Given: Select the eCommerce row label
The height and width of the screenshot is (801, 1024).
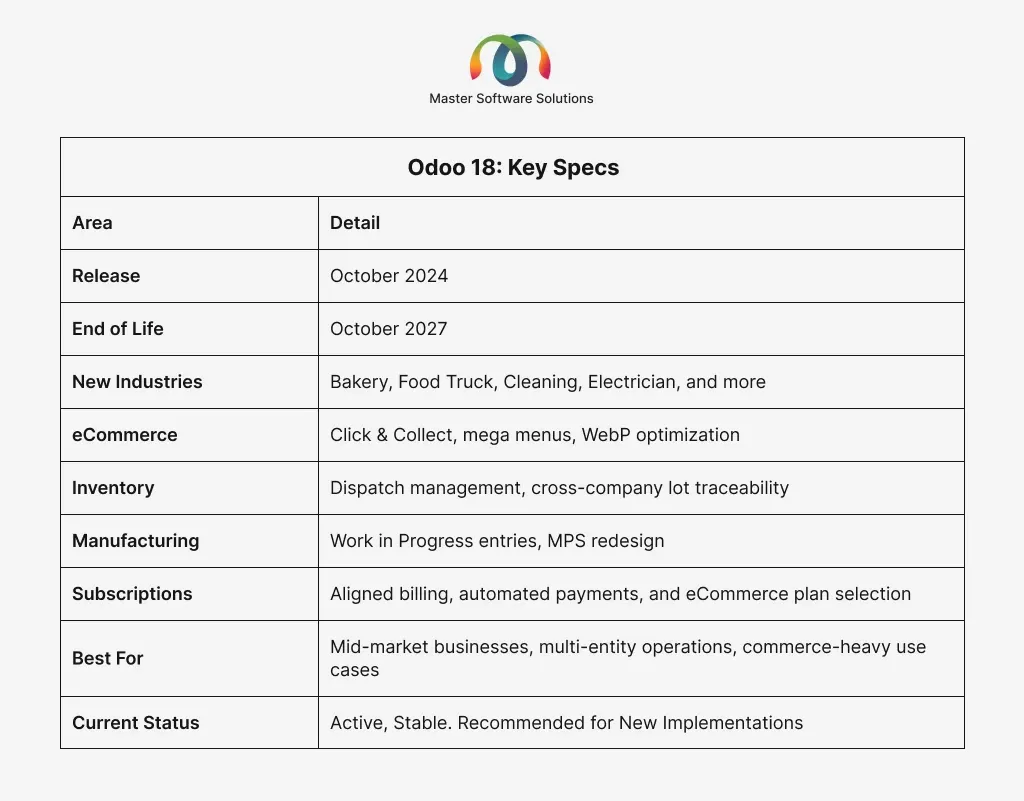Looking at the screenshot, I should tap(125, 435).
